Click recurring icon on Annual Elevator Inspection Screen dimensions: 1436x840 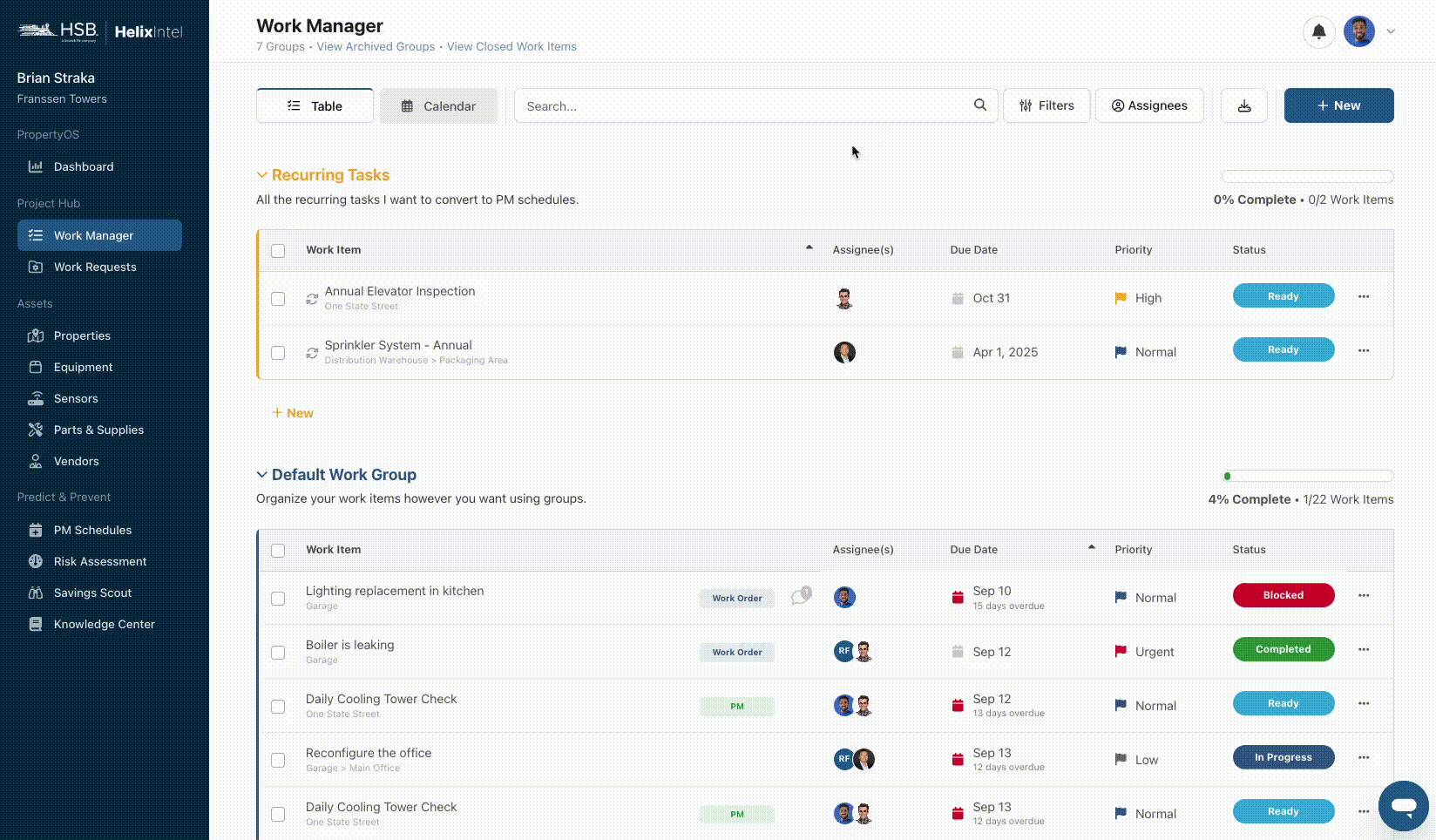coord(312,299)
